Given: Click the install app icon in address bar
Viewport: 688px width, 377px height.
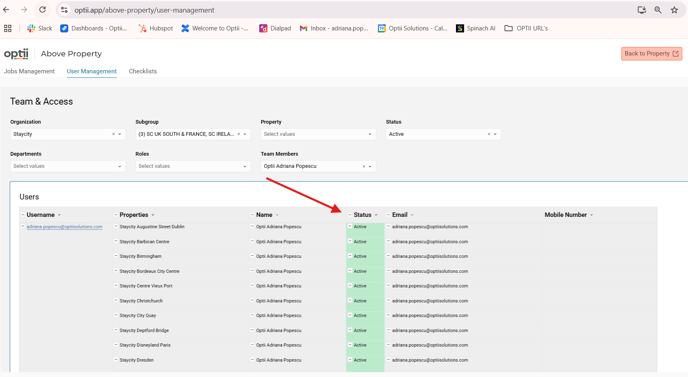Looking at the screenshot, I should pyautogui.click(x=641, y=10).
